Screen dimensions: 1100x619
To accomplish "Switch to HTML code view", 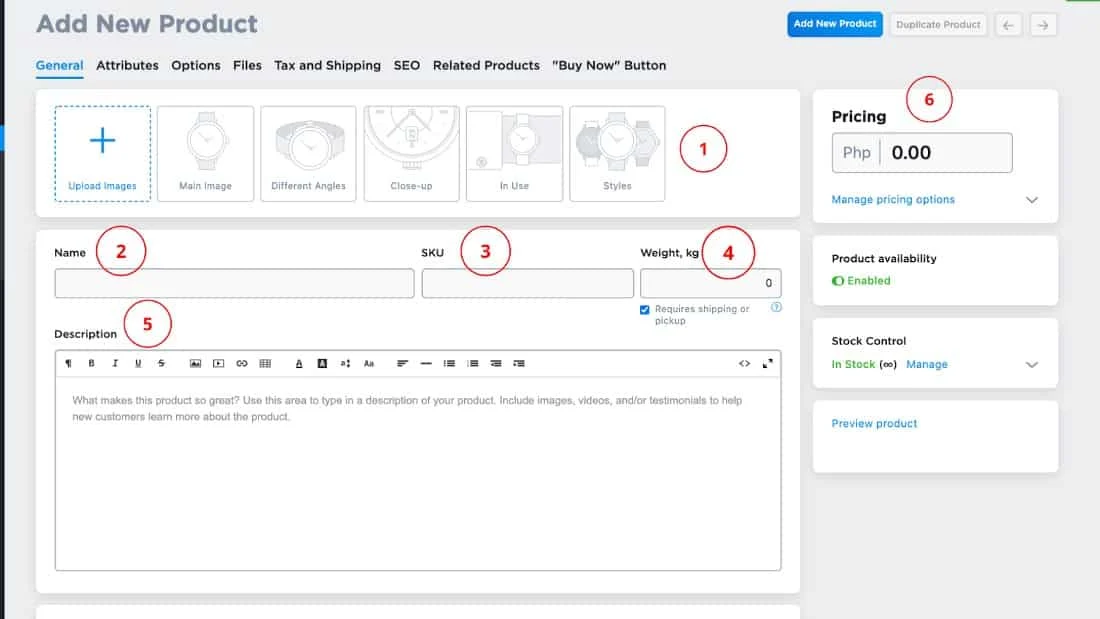I will tap(744, 364).
